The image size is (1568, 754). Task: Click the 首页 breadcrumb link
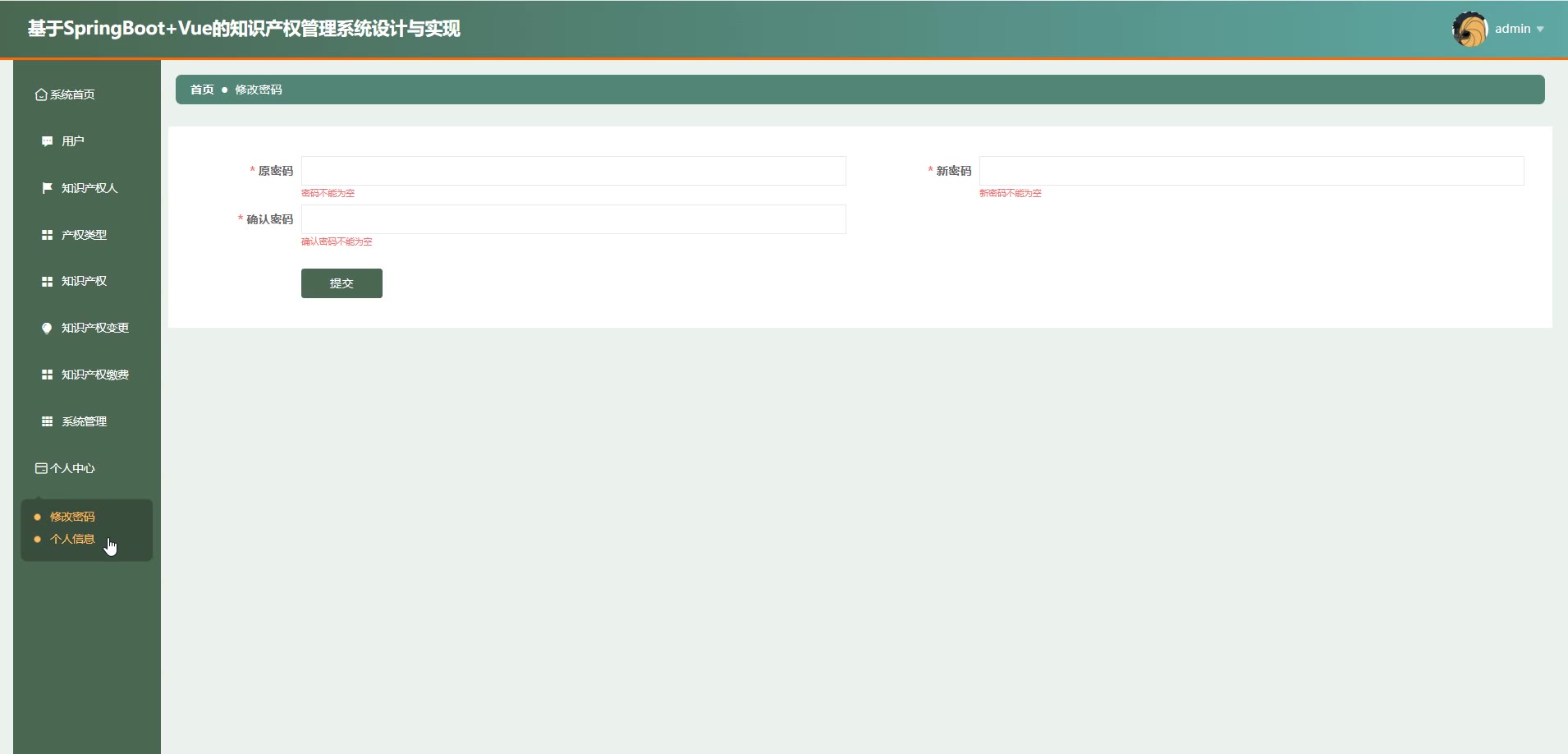click(202, 90)
